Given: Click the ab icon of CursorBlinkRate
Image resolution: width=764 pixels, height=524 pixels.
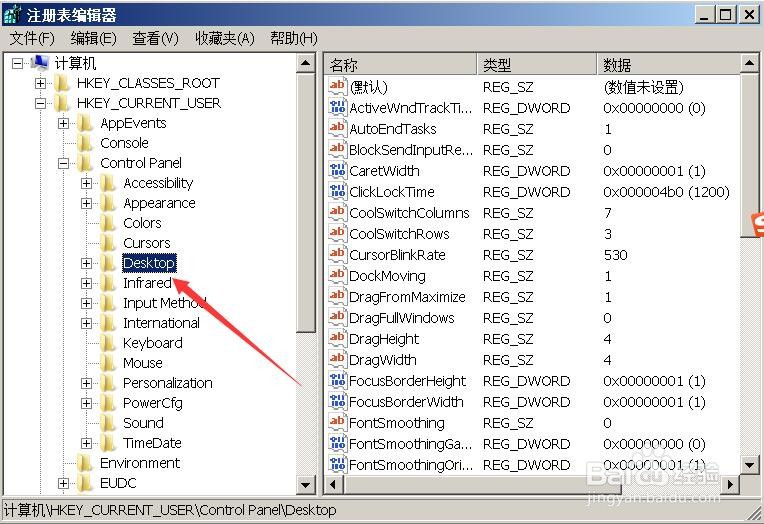Looking at the screenshot, I should (x=337, y=254).
